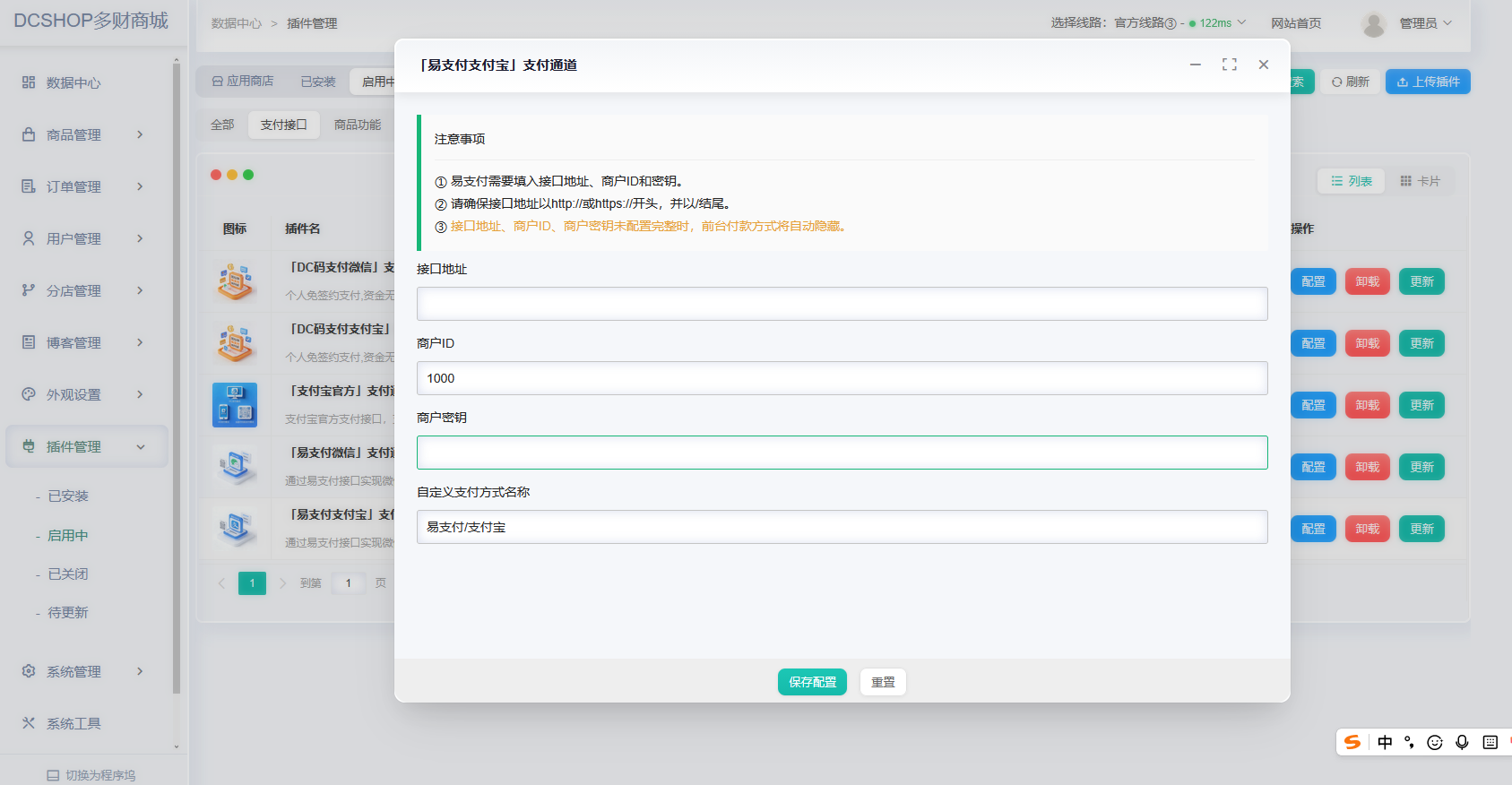Click the administrator avatar icon
The height and width of the screenshot is (785, 1512).
pyautogui.click(x=1373, y=23)
